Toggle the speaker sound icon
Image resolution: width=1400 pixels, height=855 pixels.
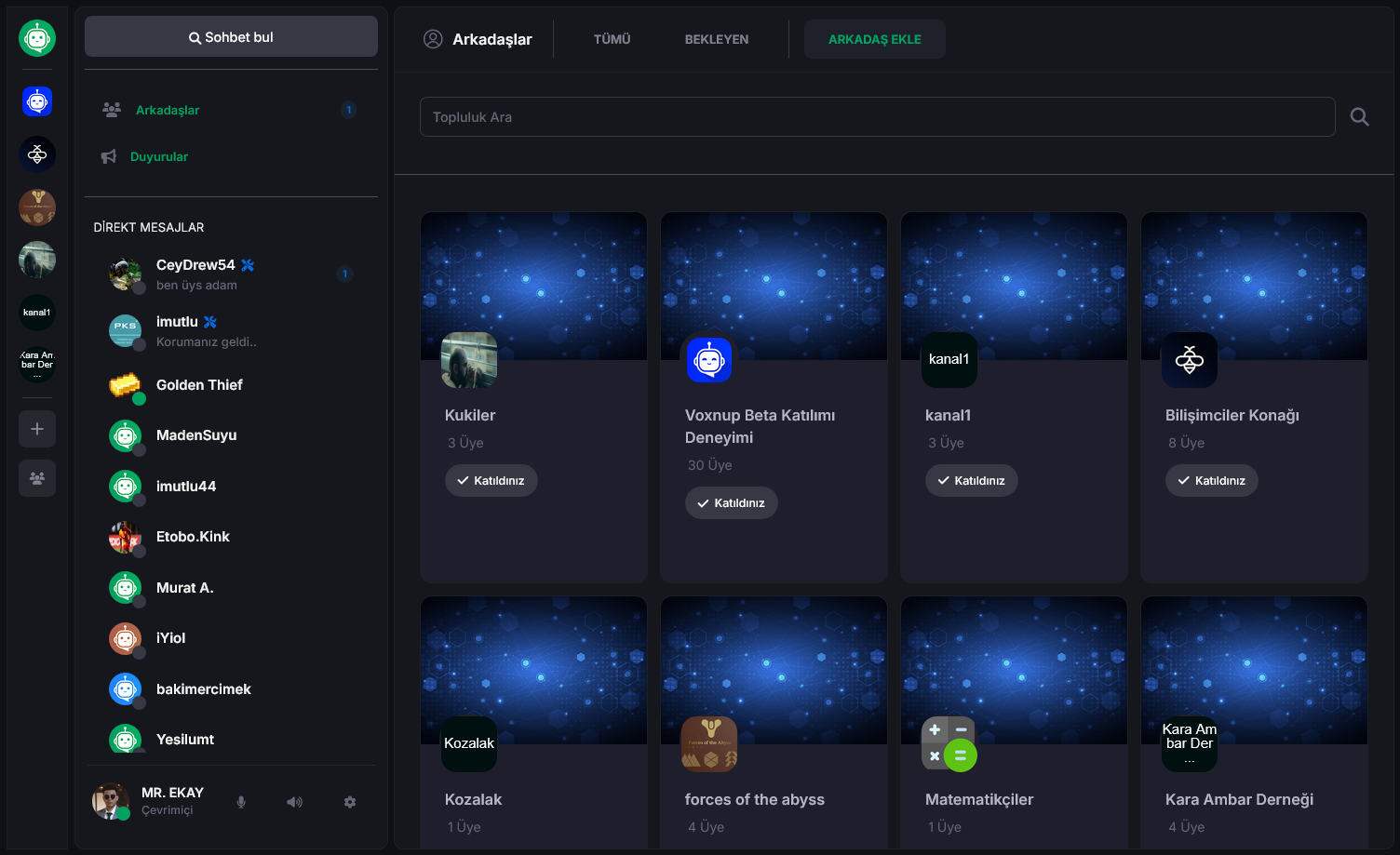coord(294,802)
